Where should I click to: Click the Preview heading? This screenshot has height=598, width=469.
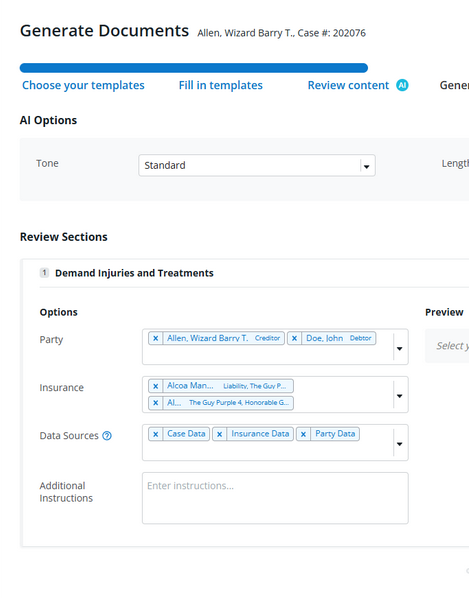(444, 312)
